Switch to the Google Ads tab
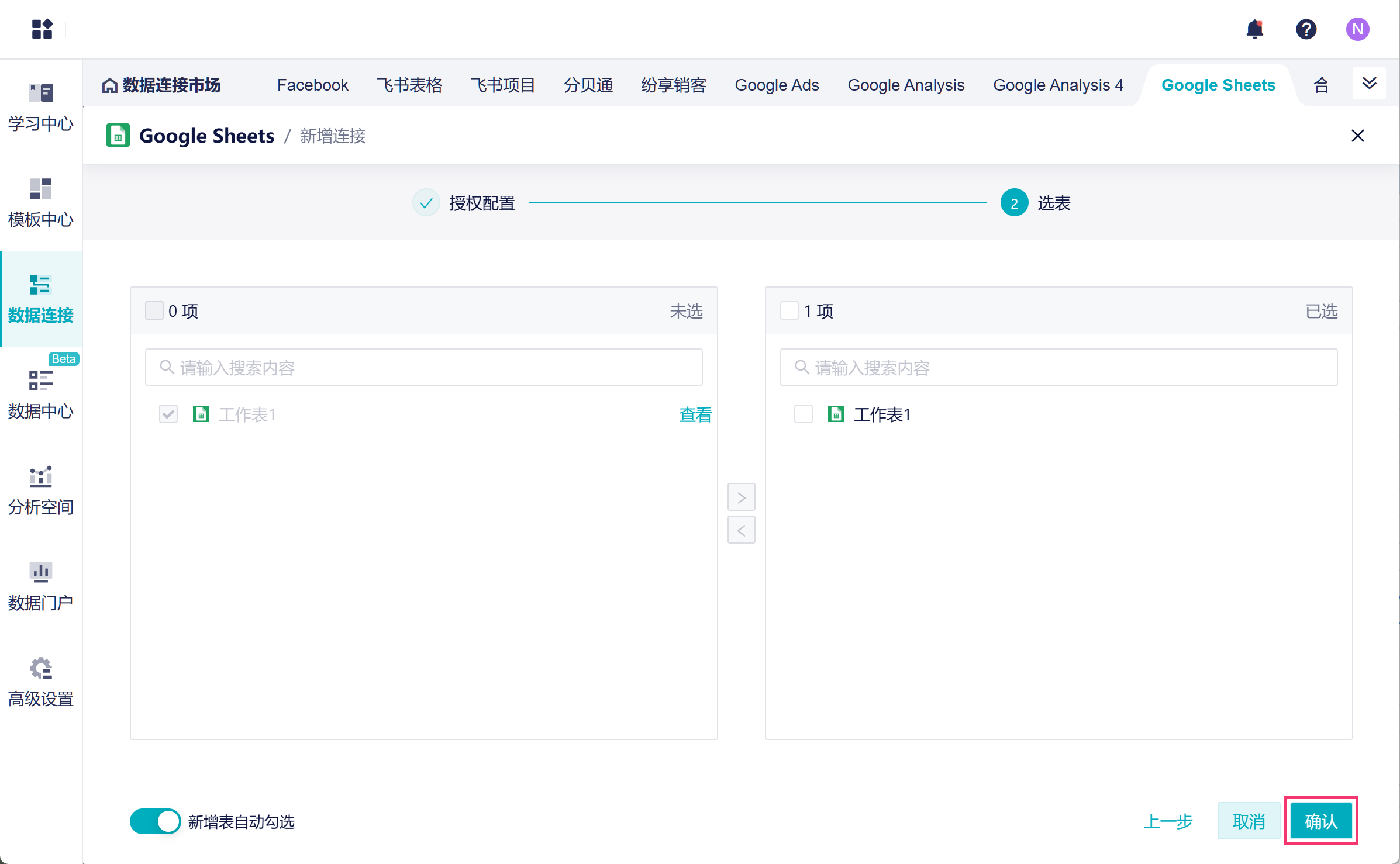This screenshot has height=864, width=1400. pyautogui.click(x=777, y=85)
